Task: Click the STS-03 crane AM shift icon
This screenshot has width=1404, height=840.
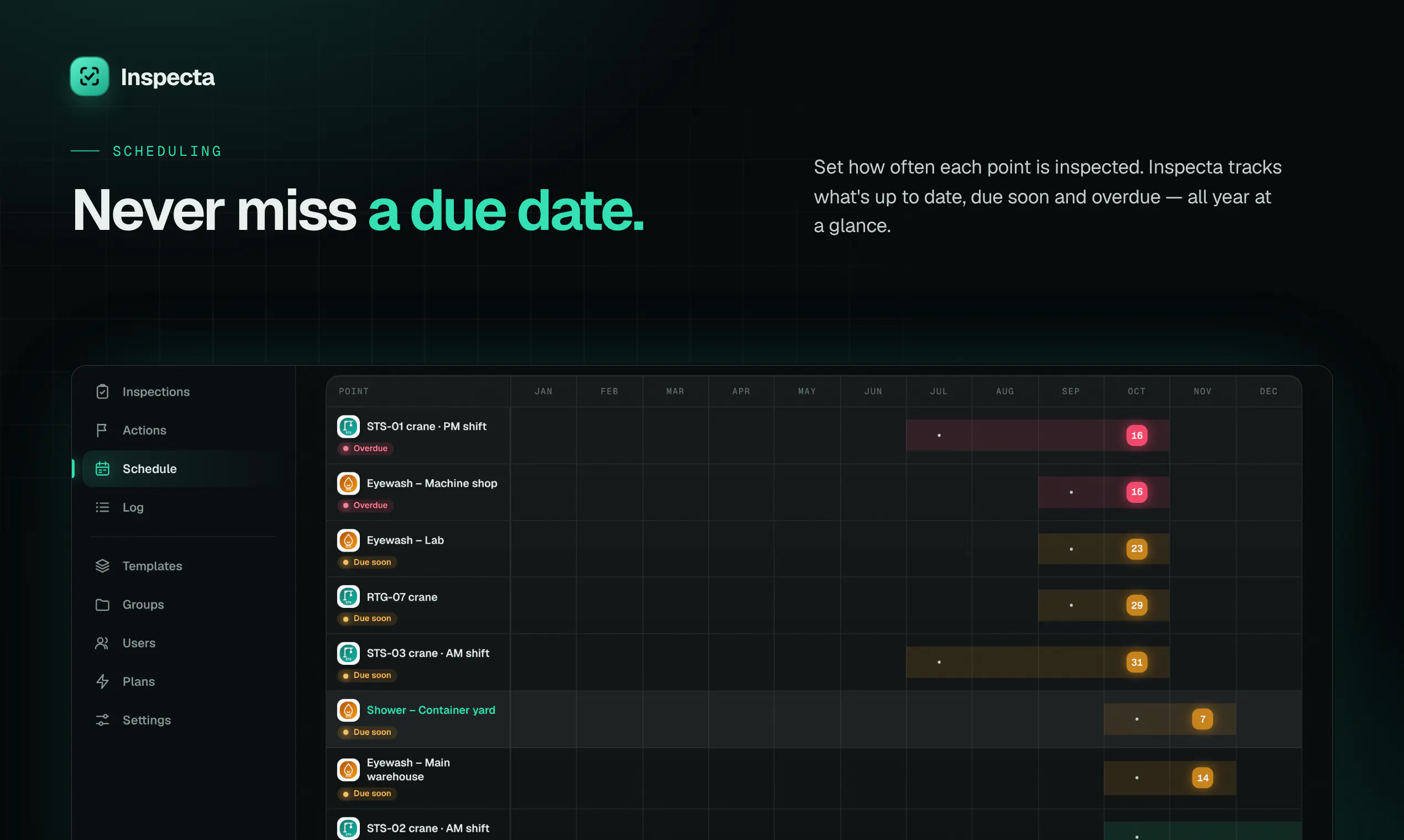Action: 348,653
